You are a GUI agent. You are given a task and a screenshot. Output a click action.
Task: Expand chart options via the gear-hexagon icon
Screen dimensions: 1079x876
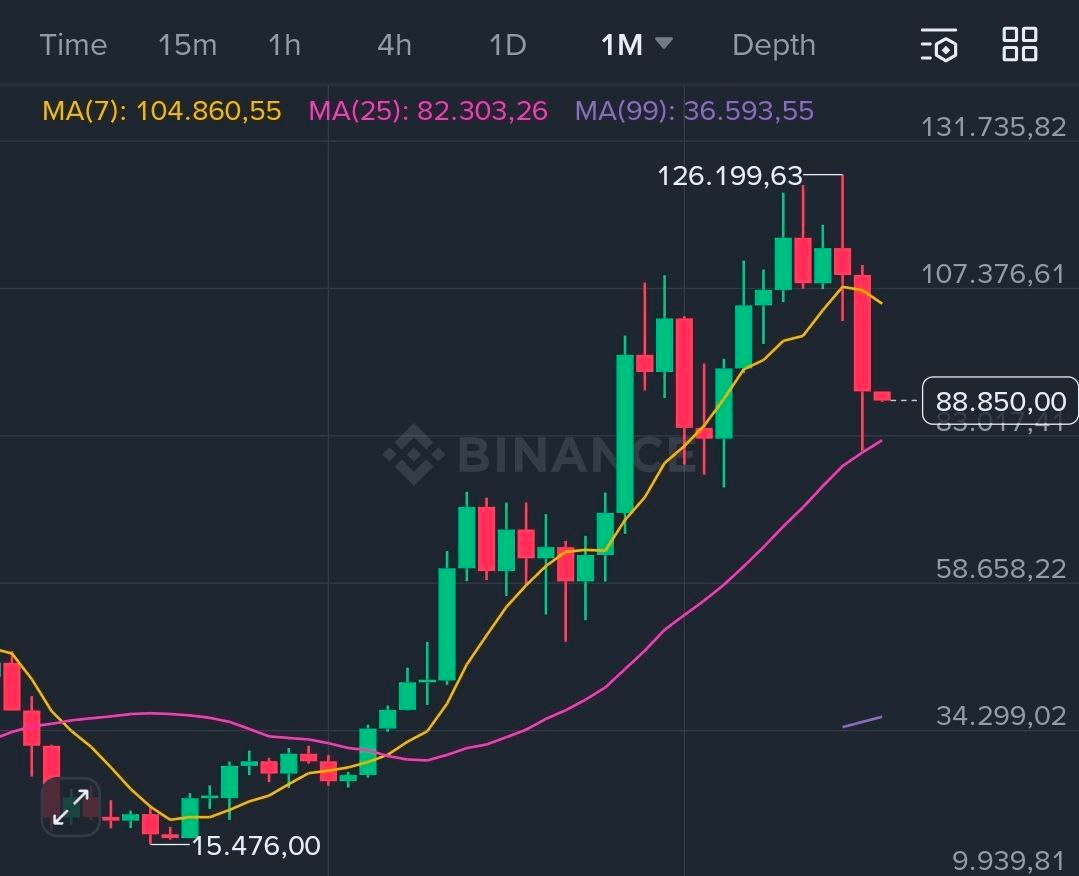(x=939, y=45)
